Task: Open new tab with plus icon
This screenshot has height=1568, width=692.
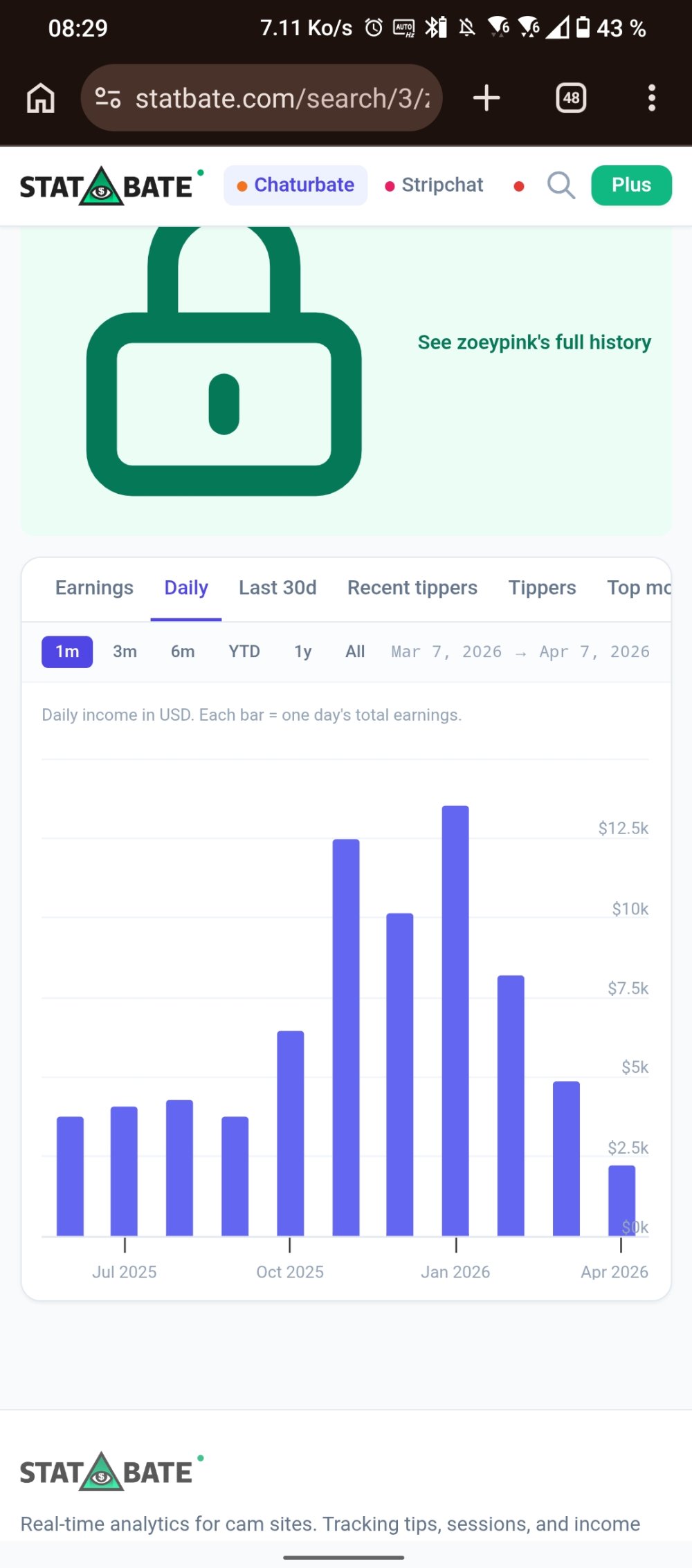Action: click(x=486, y=98)
